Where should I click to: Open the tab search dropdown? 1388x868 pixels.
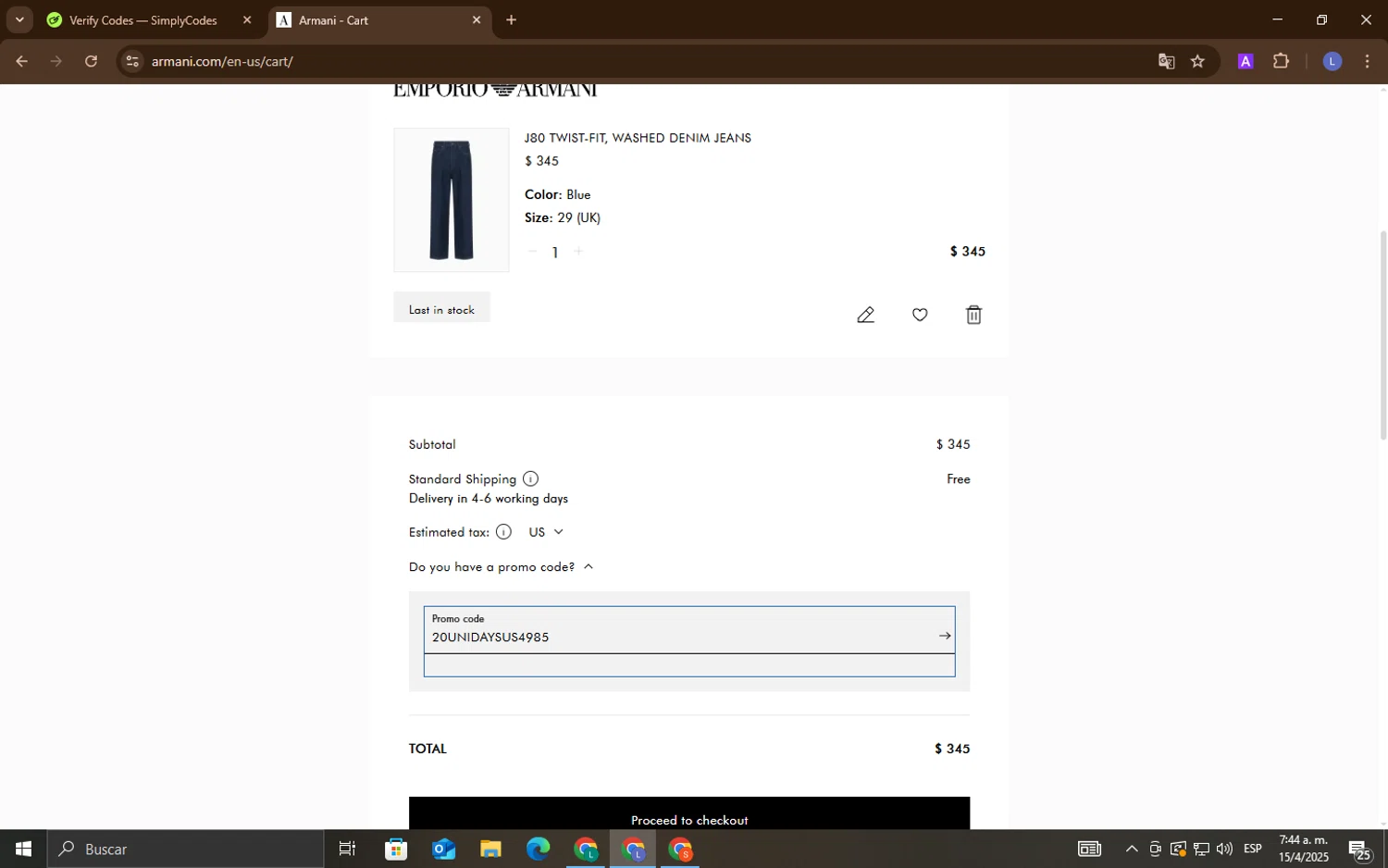[x=19, y=19]
